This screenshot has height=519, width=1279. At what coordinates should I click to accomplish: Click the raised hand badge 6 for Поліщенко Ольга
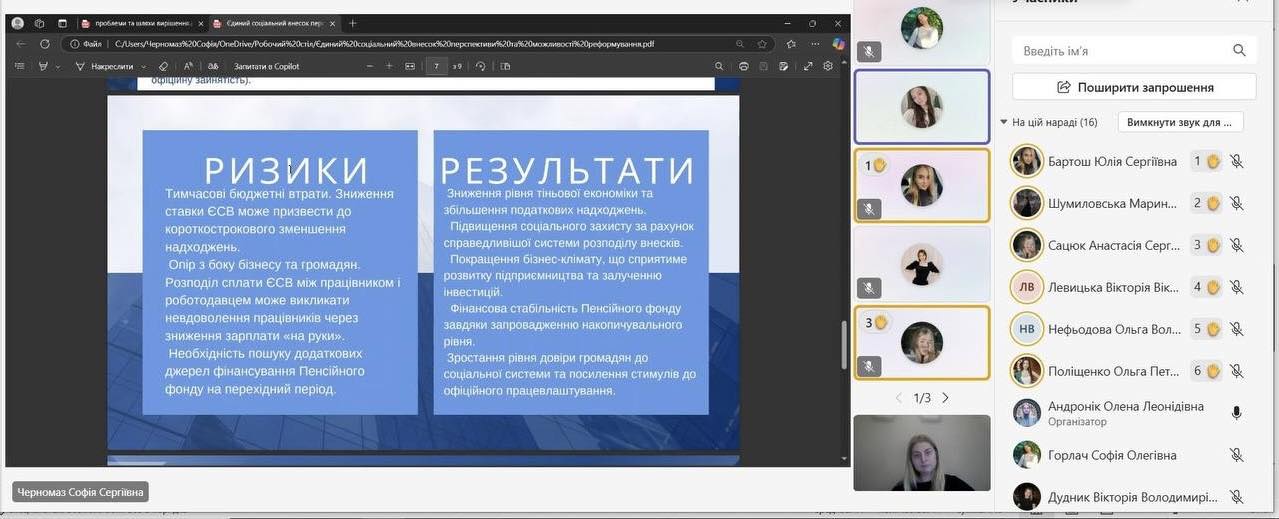coord(1207,371)
